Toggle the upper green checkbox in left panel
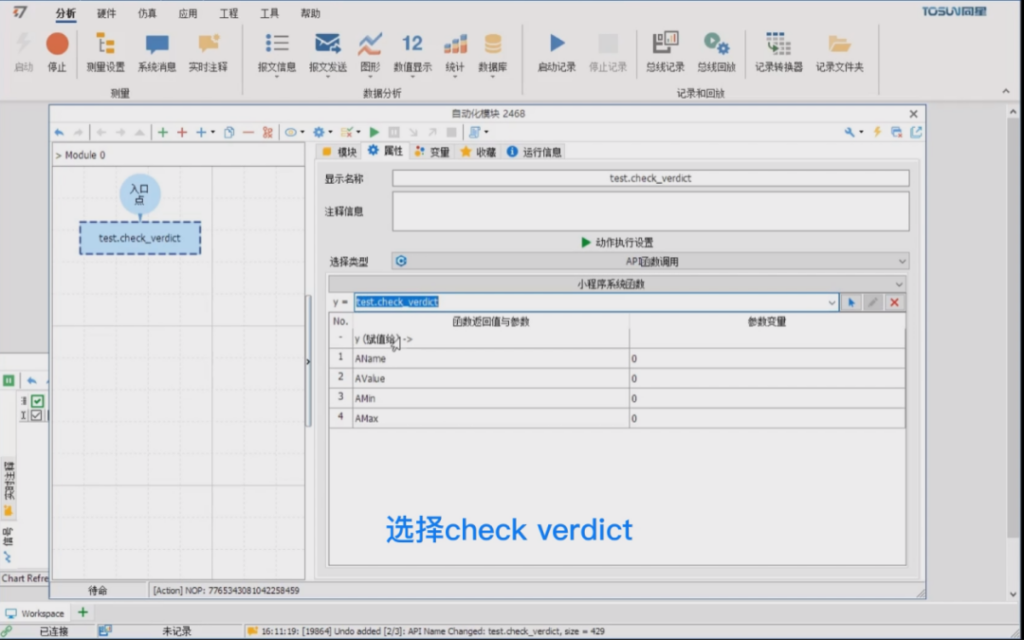Screen dimensions: 1024x640 37,401
